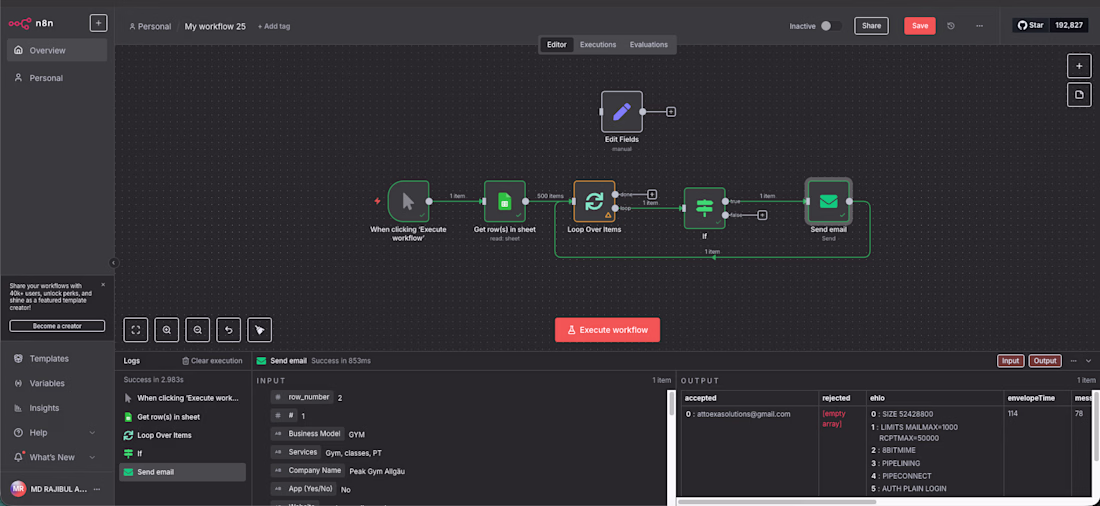Expand the Help menu in sidebar
The image size is (1100, 506).
pyautogui.click(x=92, y=433)
